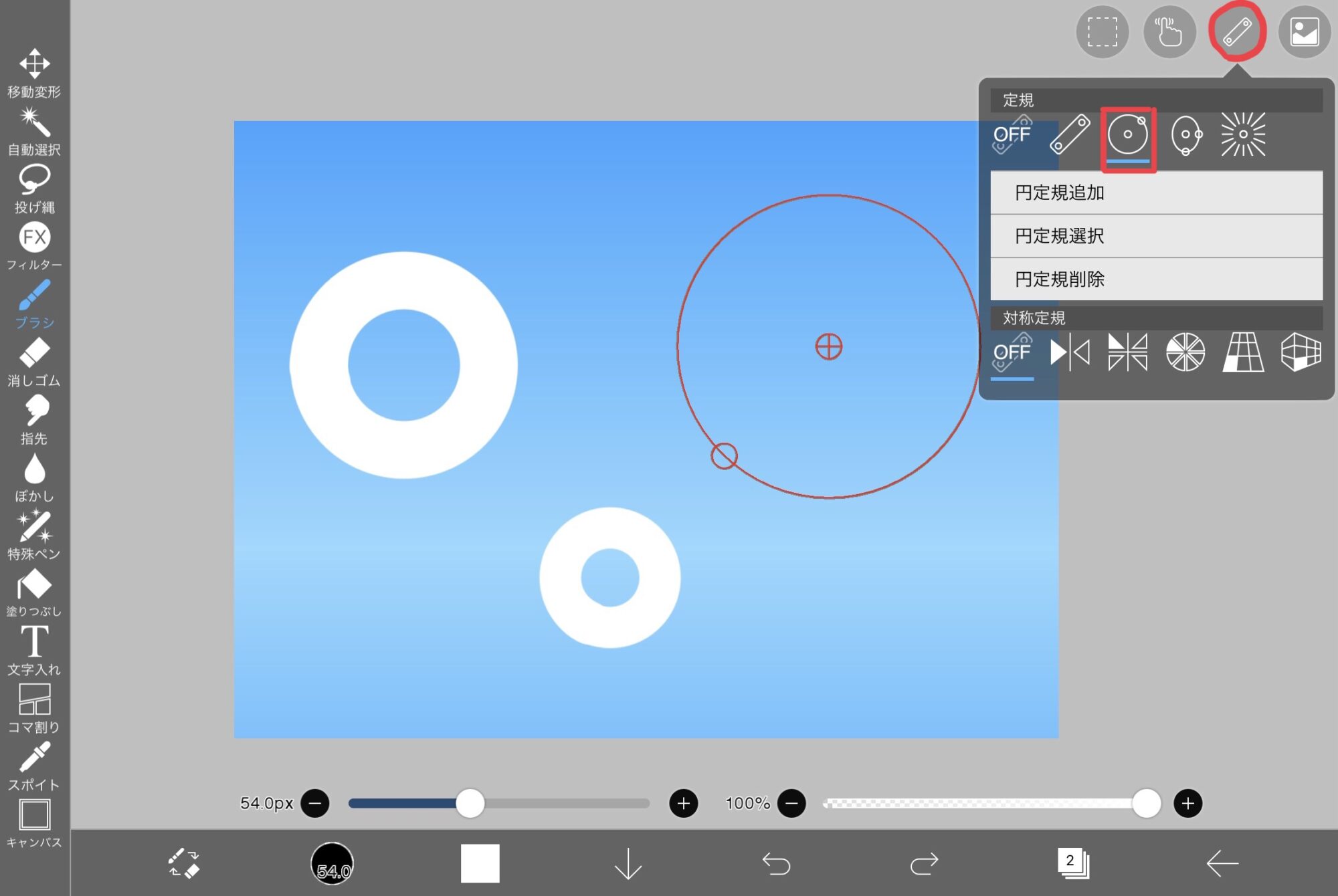Increase brush size with plus button
The height and width of the screenshot is (896, 1338).
[684, 803]
